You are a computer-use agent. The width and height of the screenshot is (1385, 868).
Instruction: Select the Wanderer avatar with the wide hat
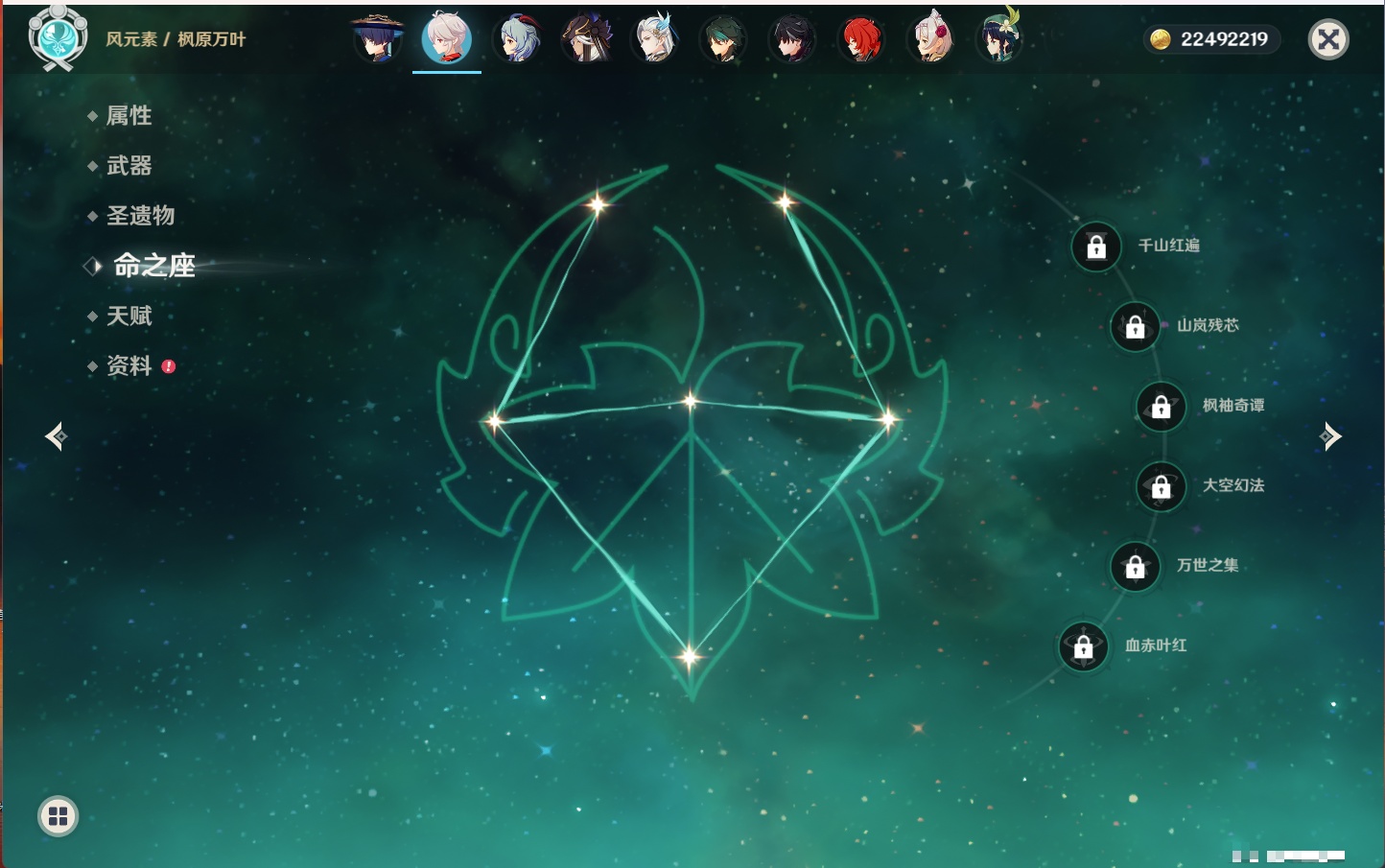coord(377,39)
